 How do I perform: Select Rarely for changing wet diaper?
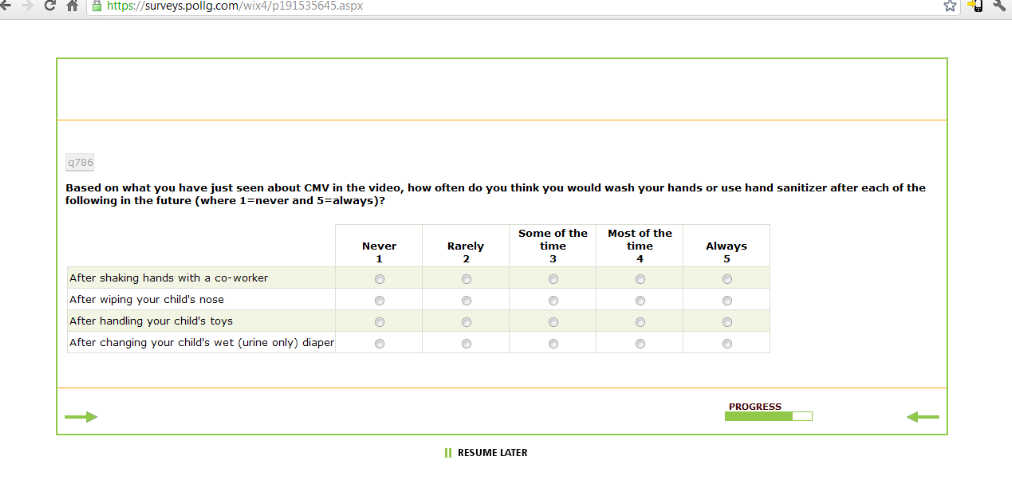(x=467, y=344)
